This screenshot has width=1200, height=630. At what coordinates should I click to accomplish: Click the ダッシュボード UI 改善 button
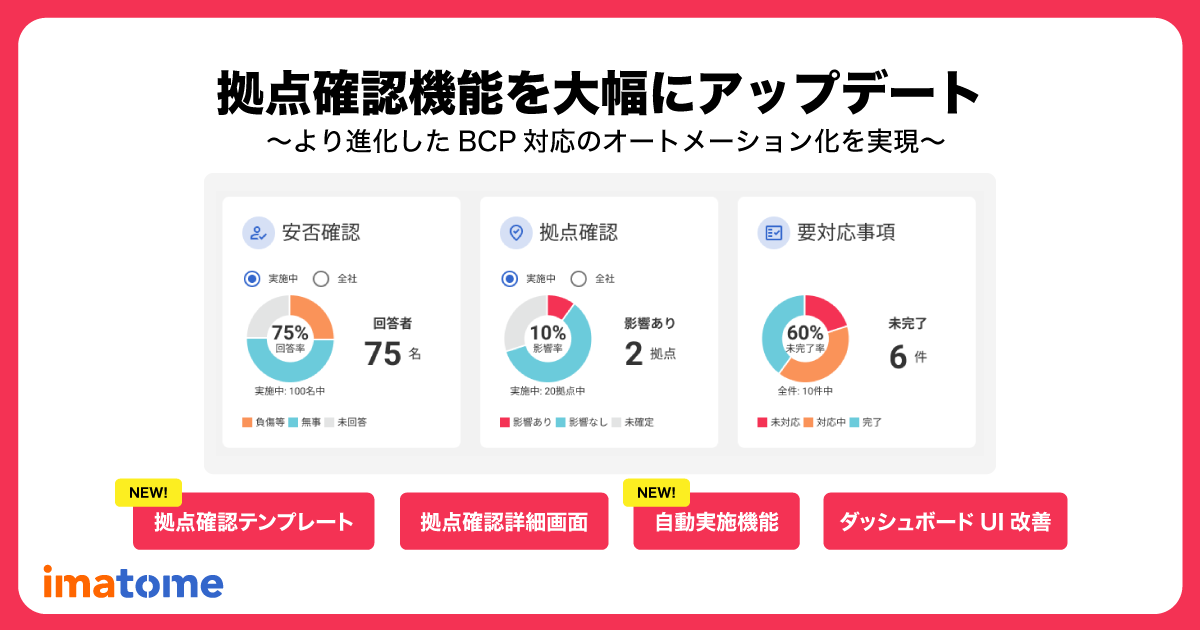(x=945, y=521)
